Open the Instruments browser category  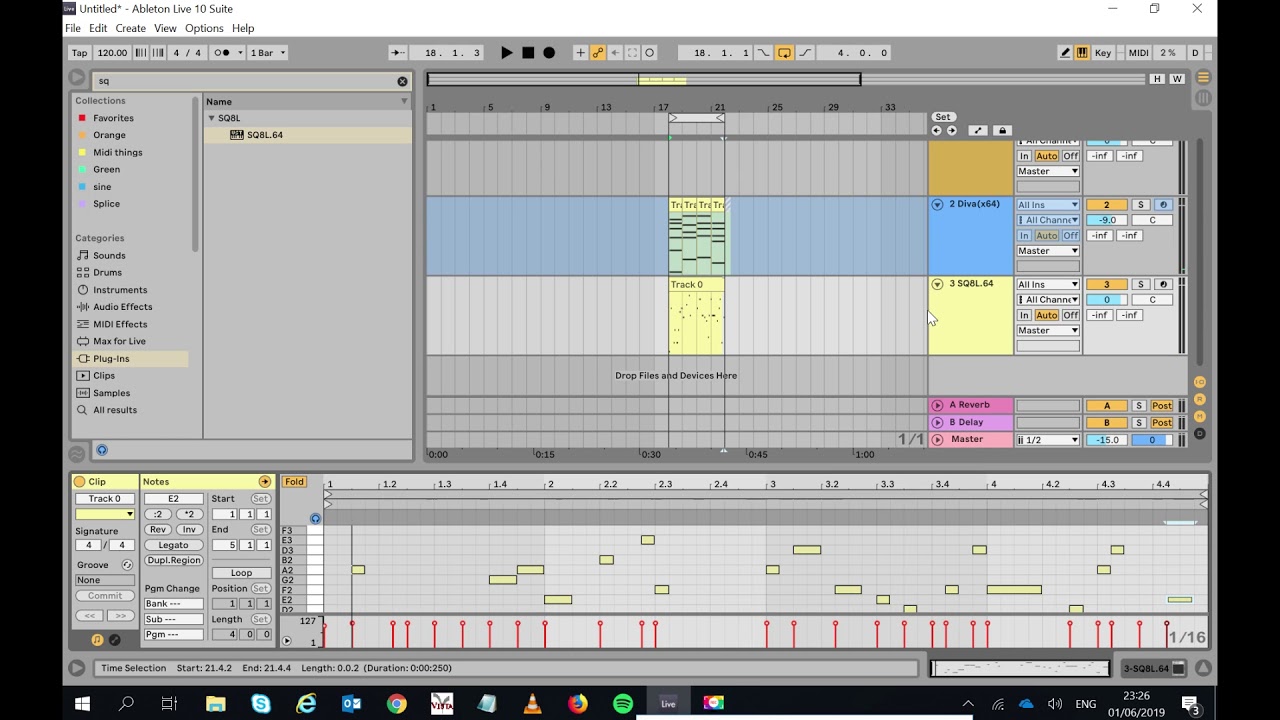coord(120,290)
